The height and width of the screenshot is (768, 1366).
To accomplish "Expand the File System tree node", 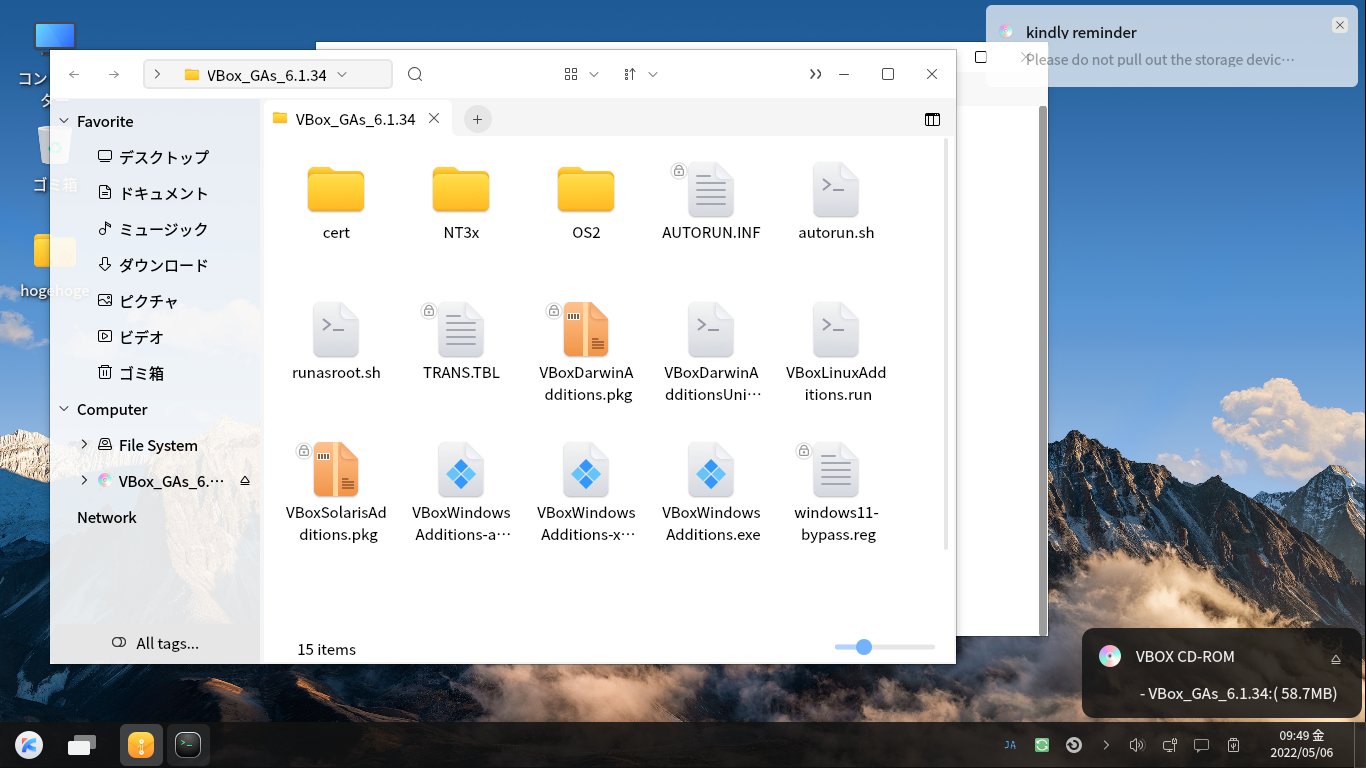I will tap(84, 445).
